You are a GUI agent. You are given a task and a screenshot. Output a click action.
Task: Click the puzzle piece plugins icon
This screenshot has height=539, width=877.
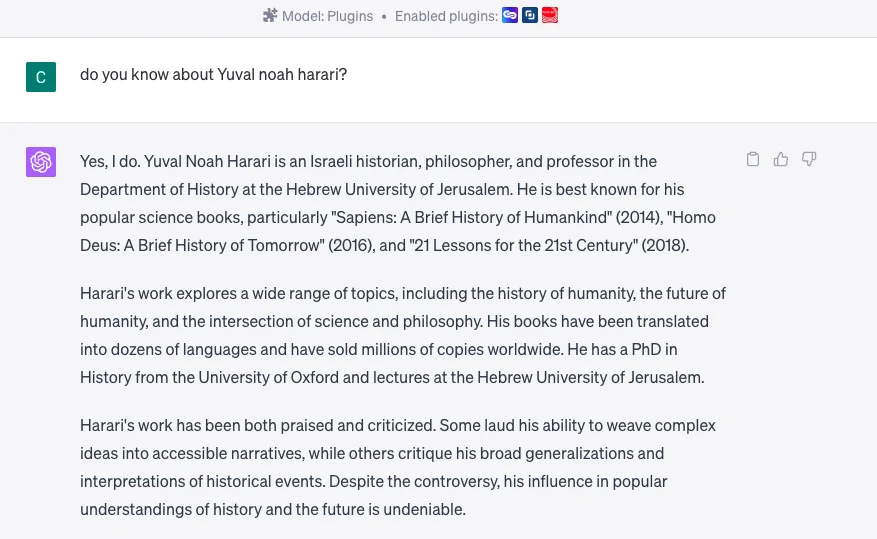[x=270, y=16]
